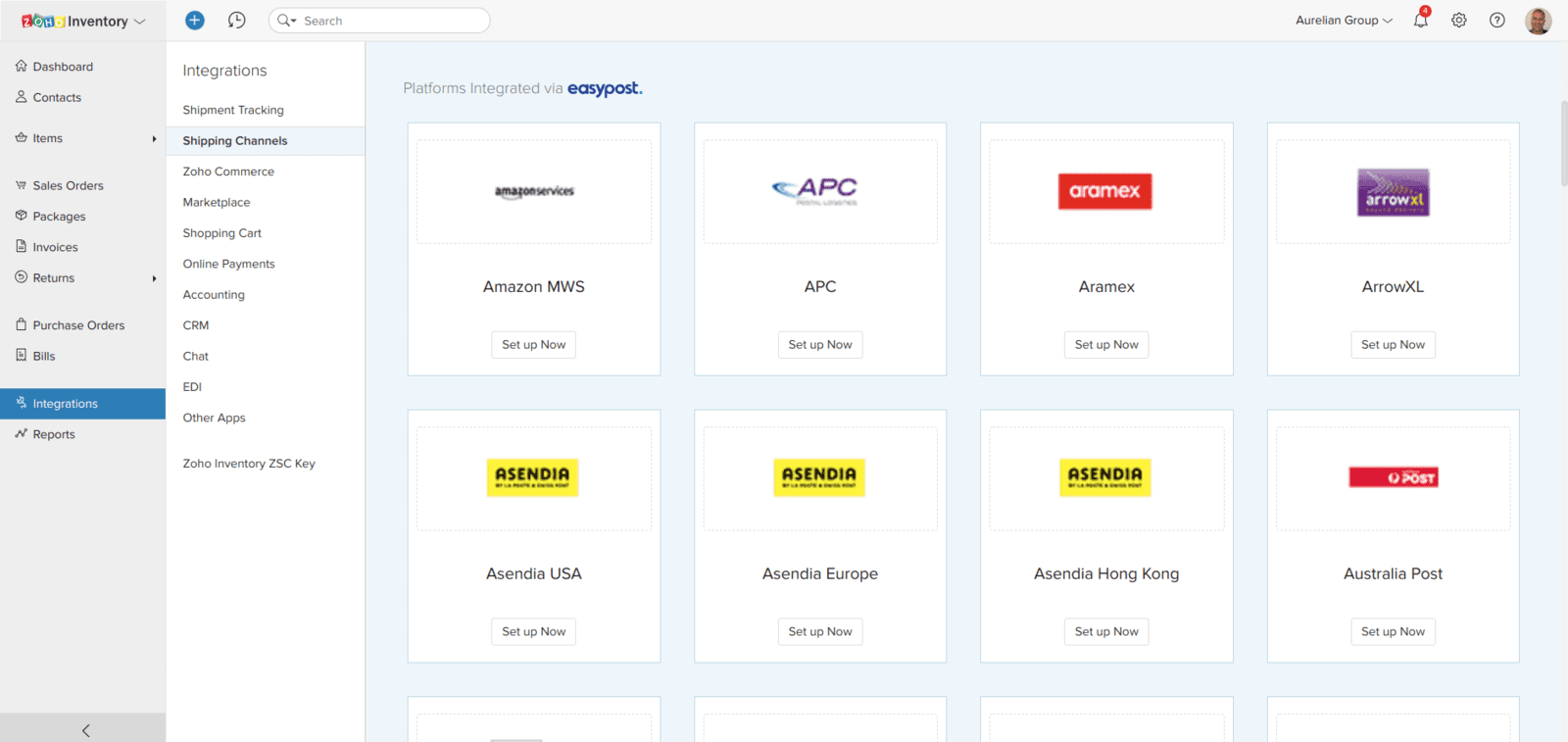The height and width of the screenshot is (742, 1568).
Task: Open the help question mark icon
Action: (x=1497, y=20)
